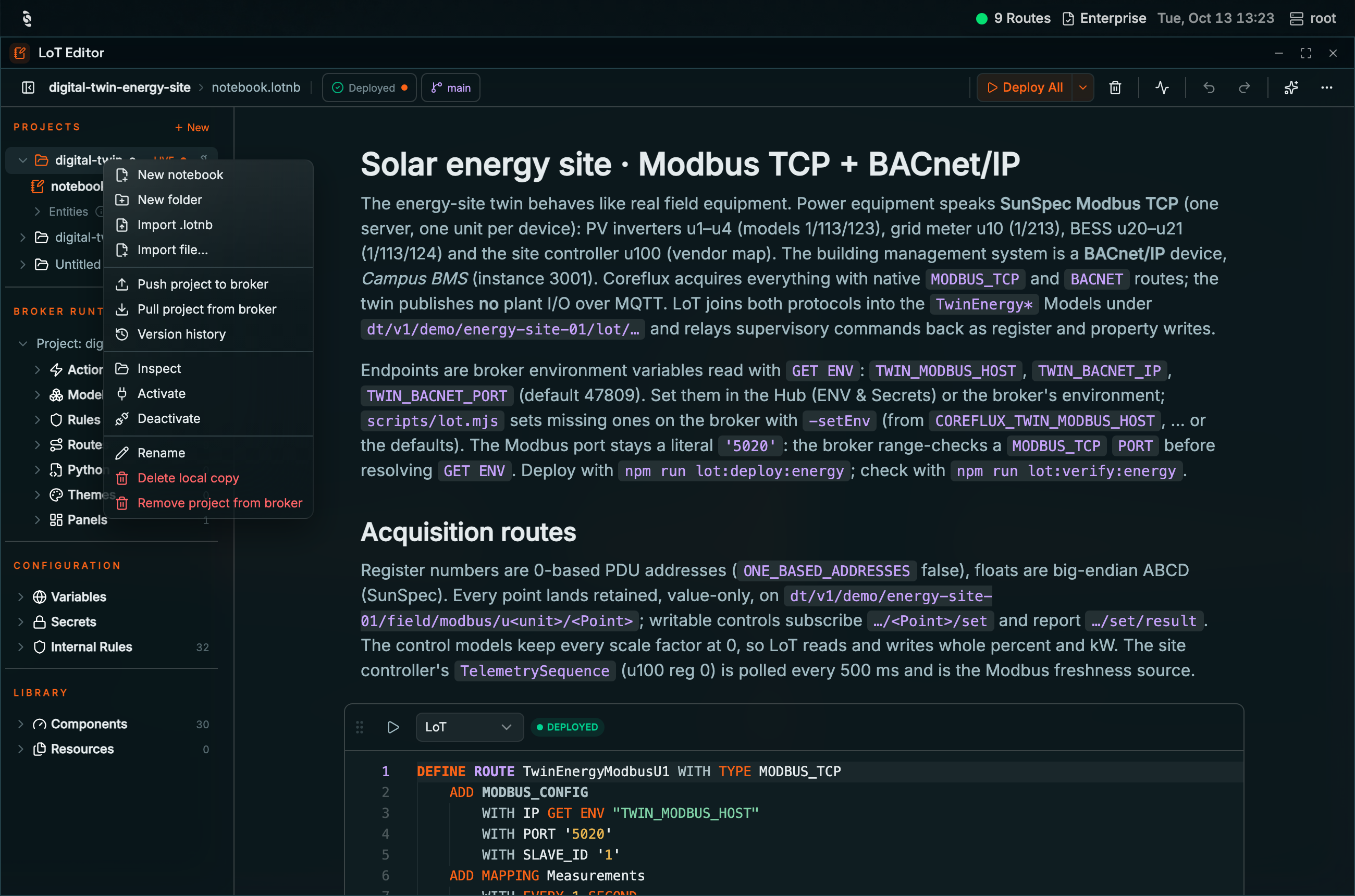Click the LoT Editor app icon
This screenshot has width=1355, height=896.
pyautogui.click(x=20, y=53)
